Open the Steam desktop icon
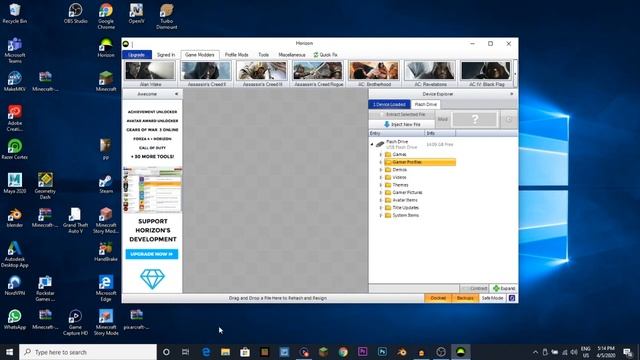640x360 pixels. tap(106, 184)
